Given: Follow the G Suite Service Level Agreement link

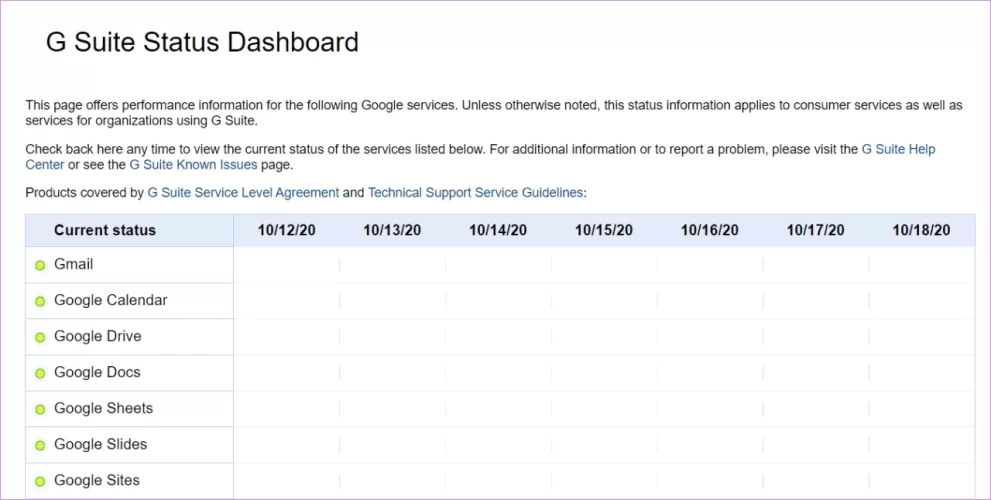Looking at the screenshot, I should [243, 193].
